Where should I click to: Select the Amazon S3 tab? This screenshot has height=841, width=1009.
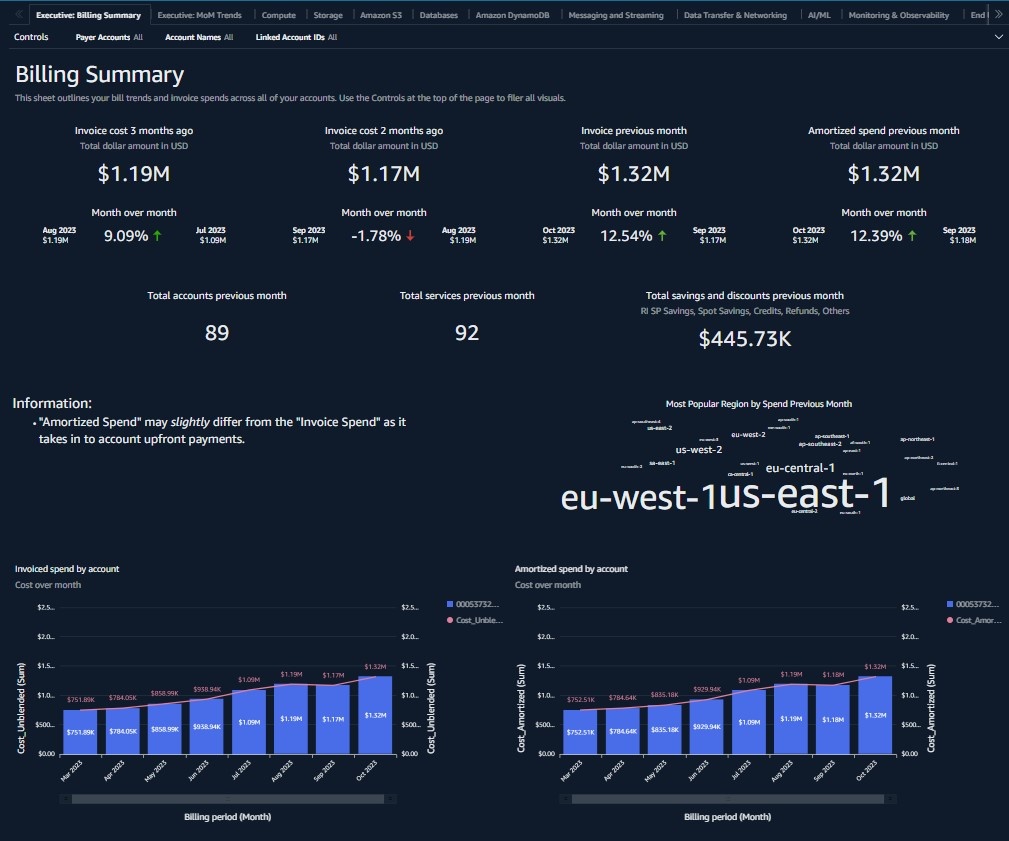pos(381,15)
